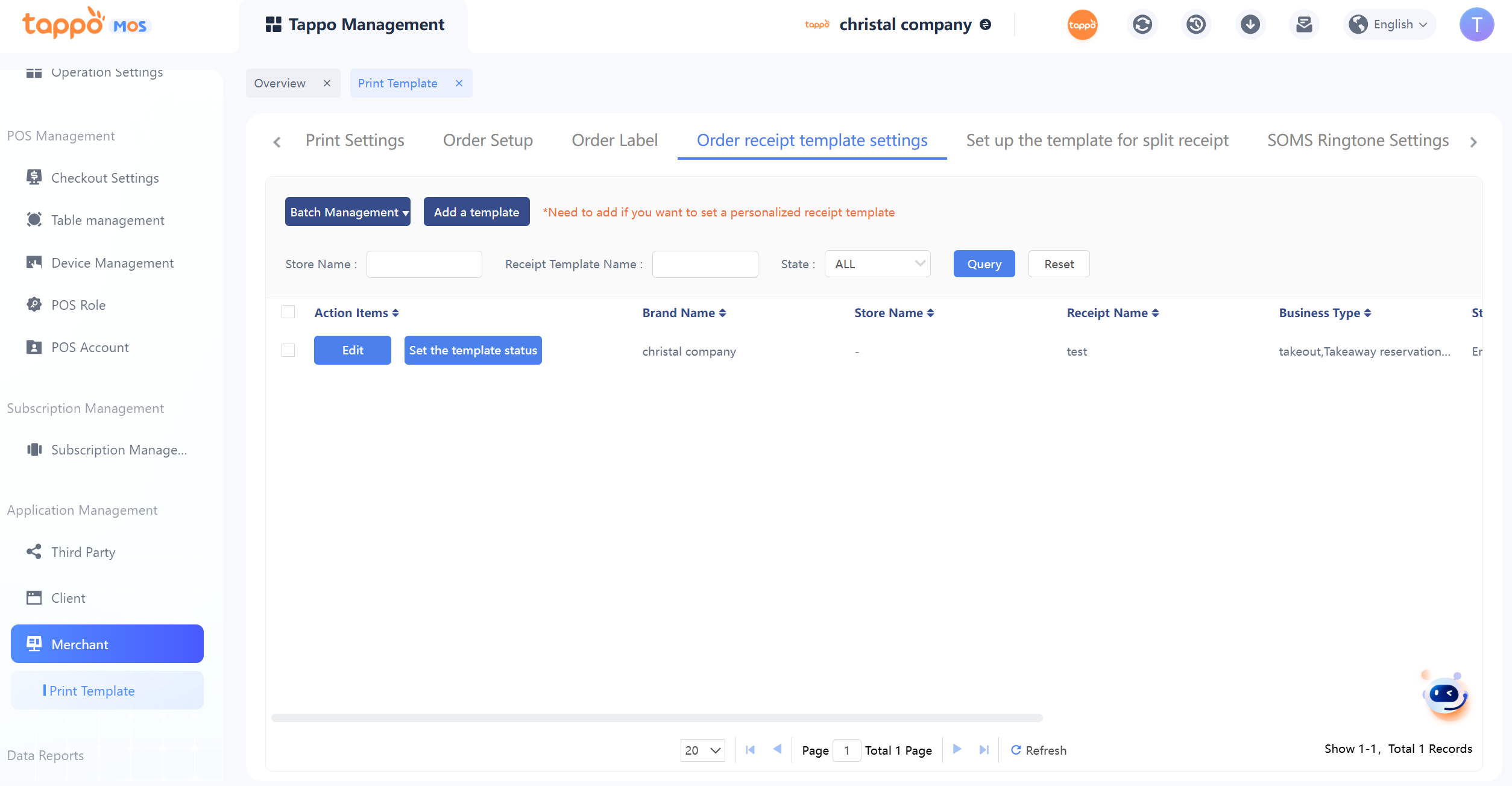The image size is (1512, 786).
Task: Click the horizontal table scrollbar
Action: (x=657, y=718)
